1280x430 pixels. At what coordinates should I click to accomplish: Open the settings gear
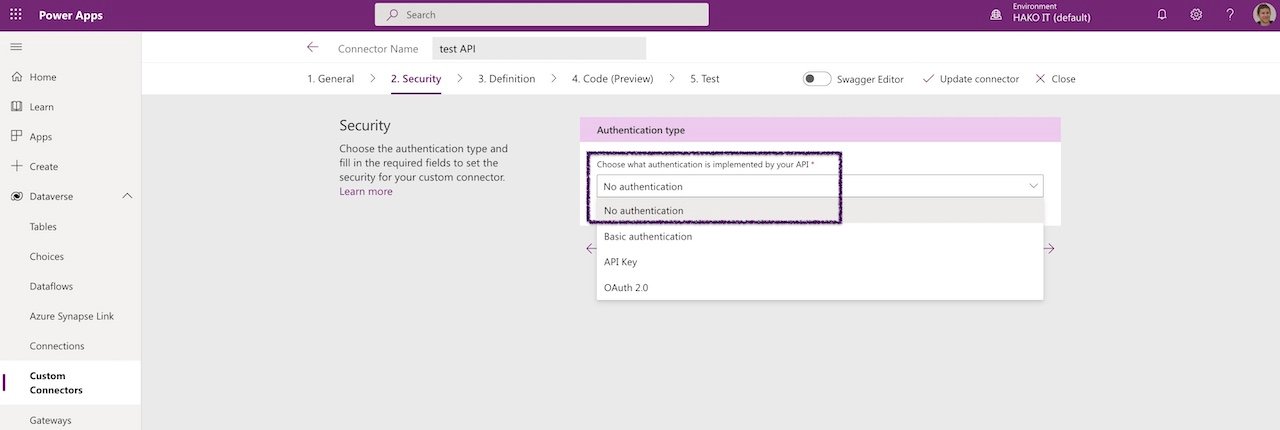click(x=1196, y=15)
